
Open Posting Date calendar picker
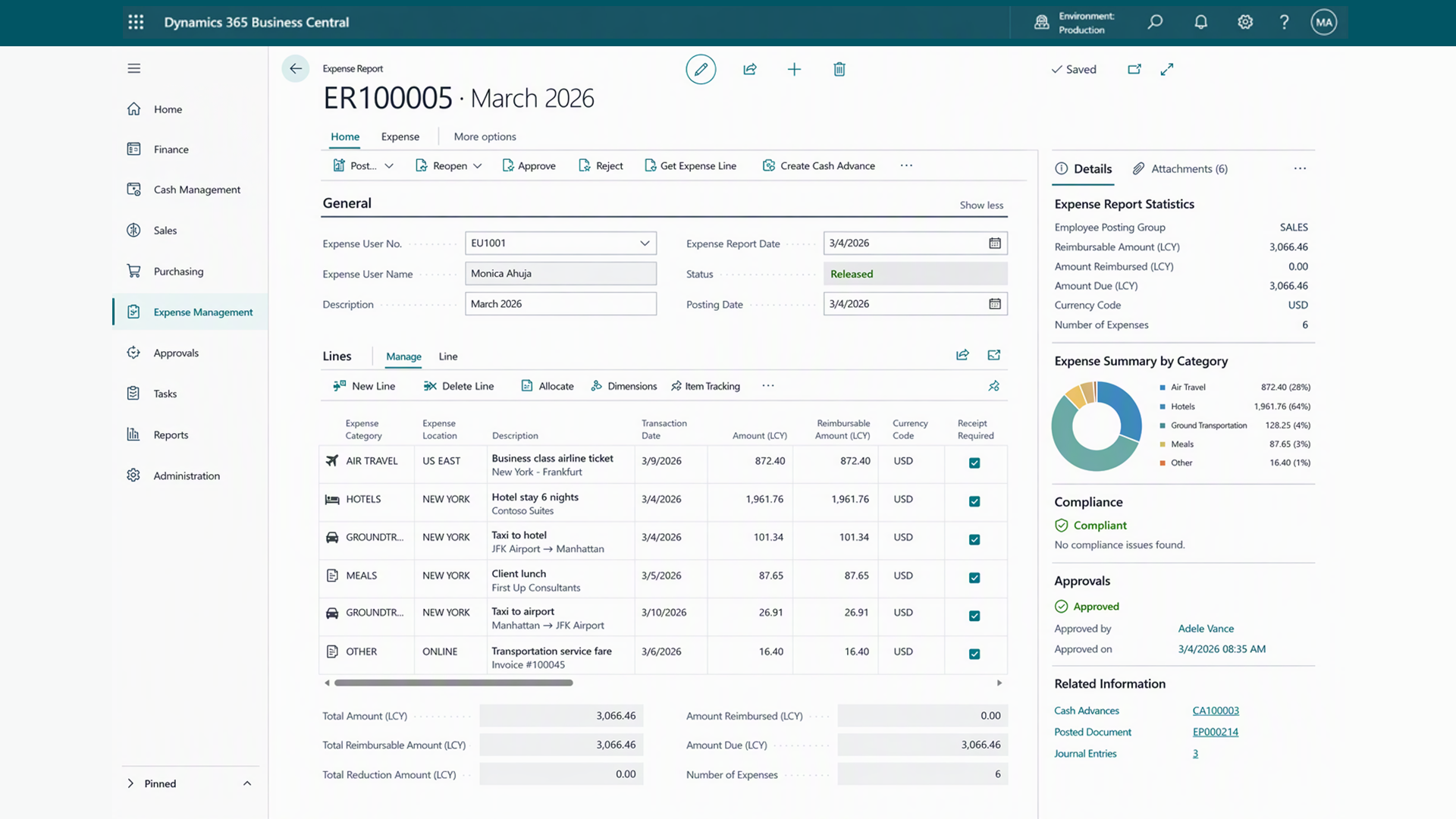995,303
